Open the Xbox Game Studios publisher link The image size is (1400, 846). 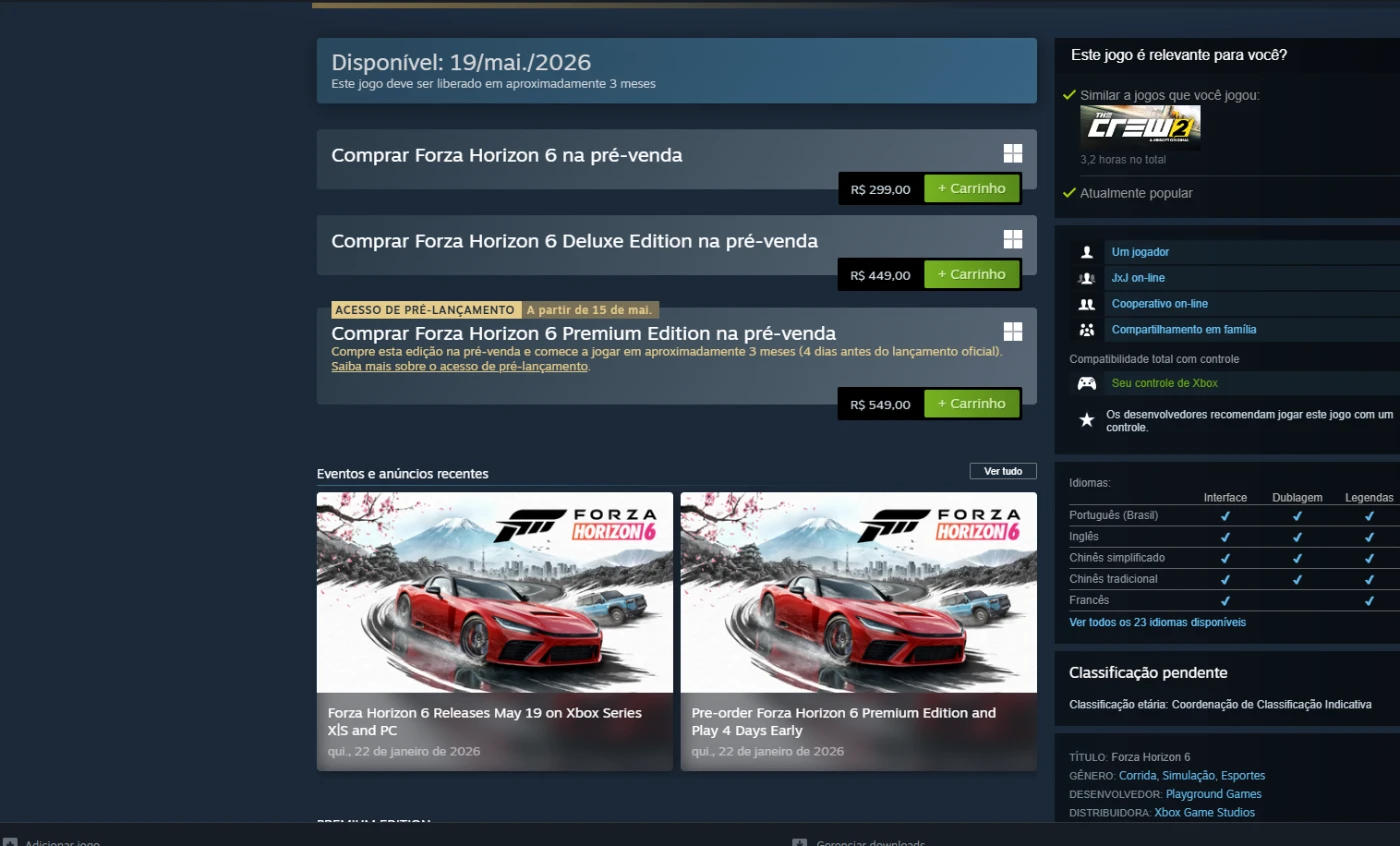1204,813
